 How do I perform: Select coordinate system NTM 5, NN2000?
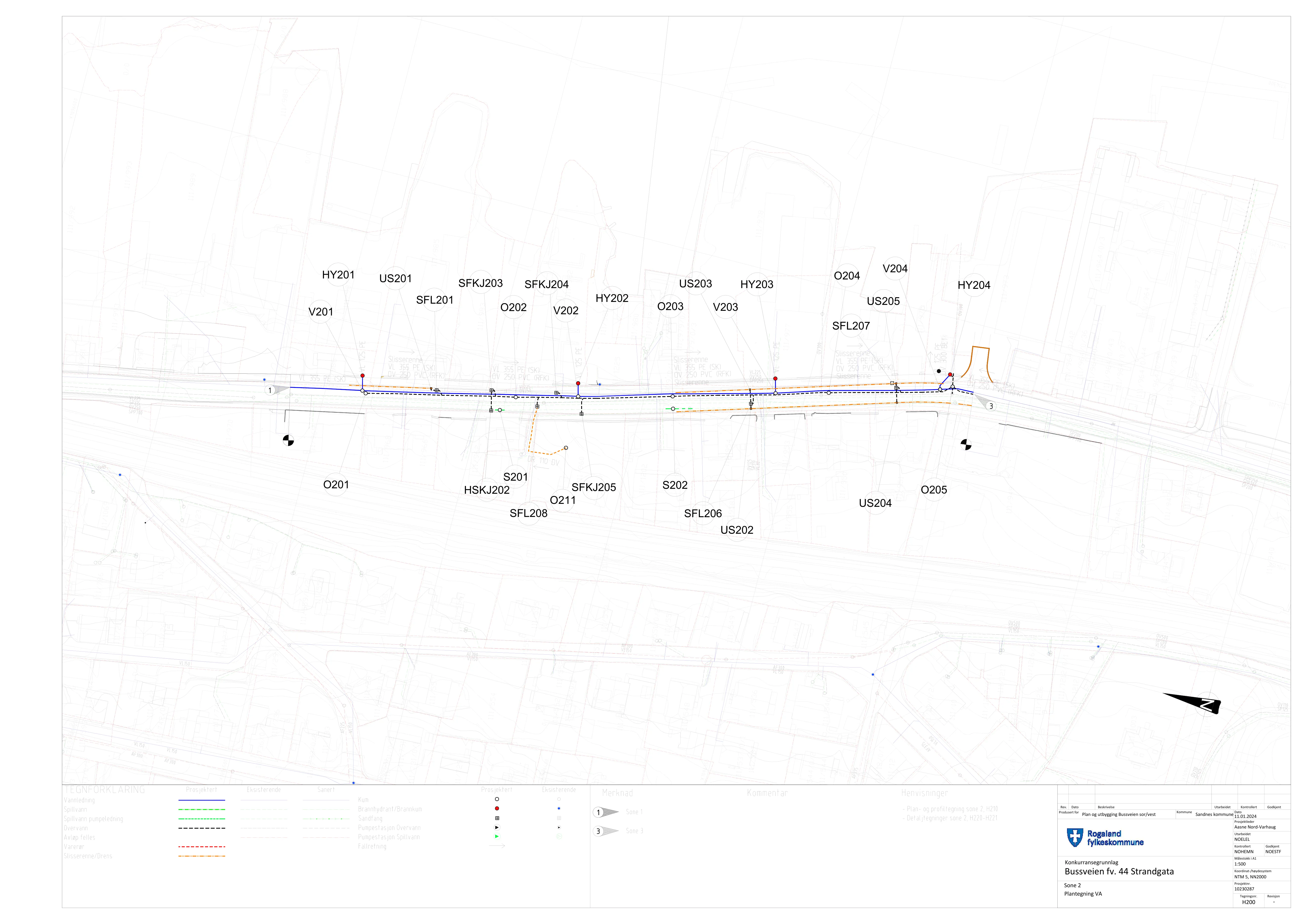tap(1251, 877)
